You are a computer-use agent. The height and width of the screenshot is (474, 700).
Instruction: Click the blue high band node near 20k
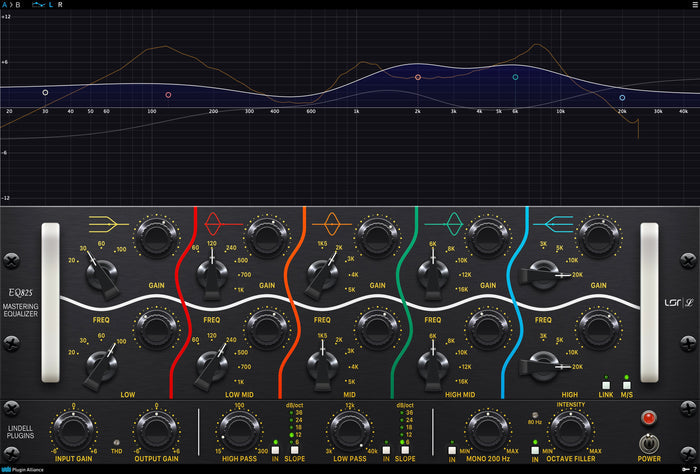(x=622, y=97)
